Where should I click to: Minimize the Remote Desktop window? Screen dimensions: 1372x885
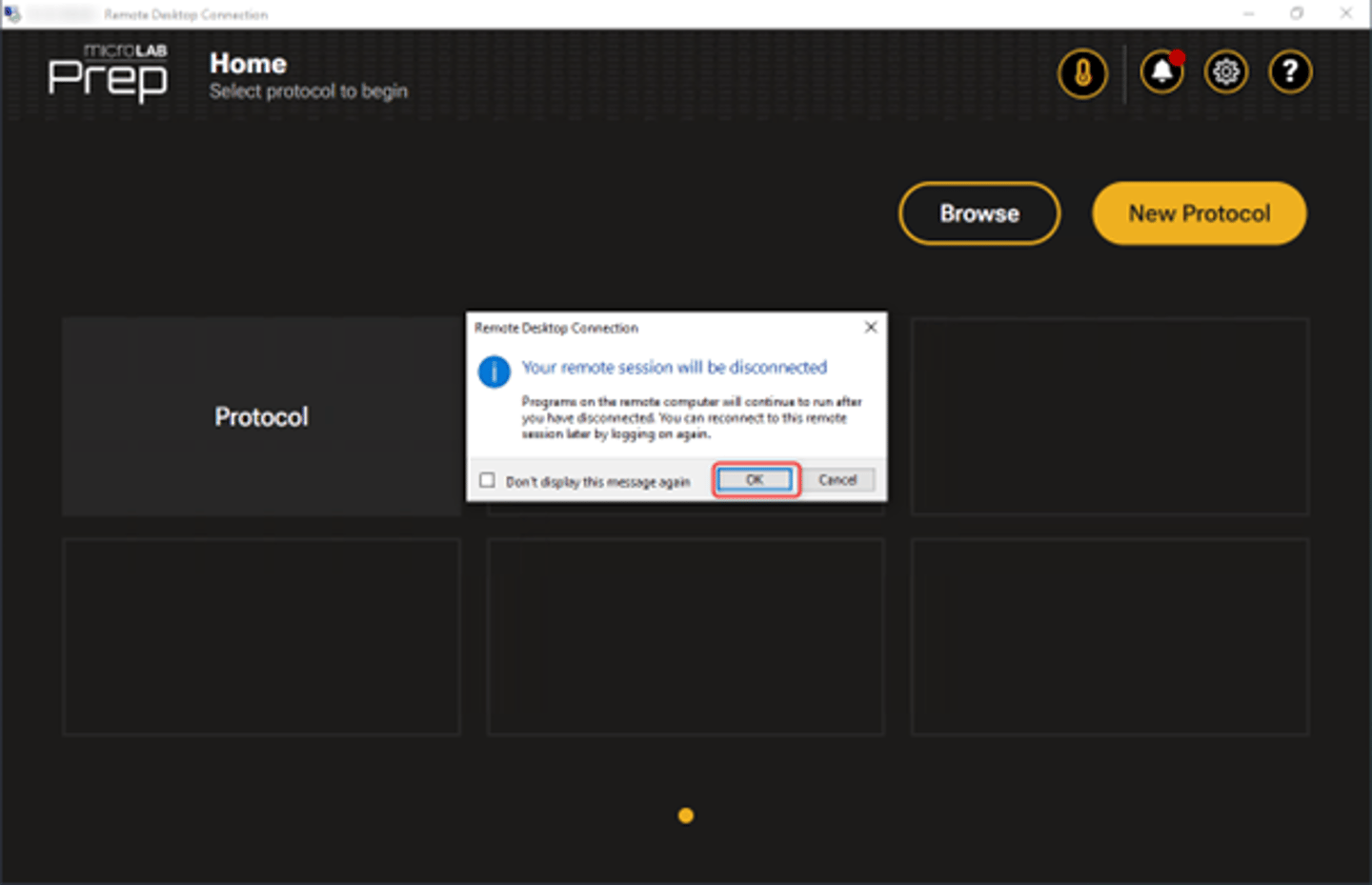pos(1248,13)
